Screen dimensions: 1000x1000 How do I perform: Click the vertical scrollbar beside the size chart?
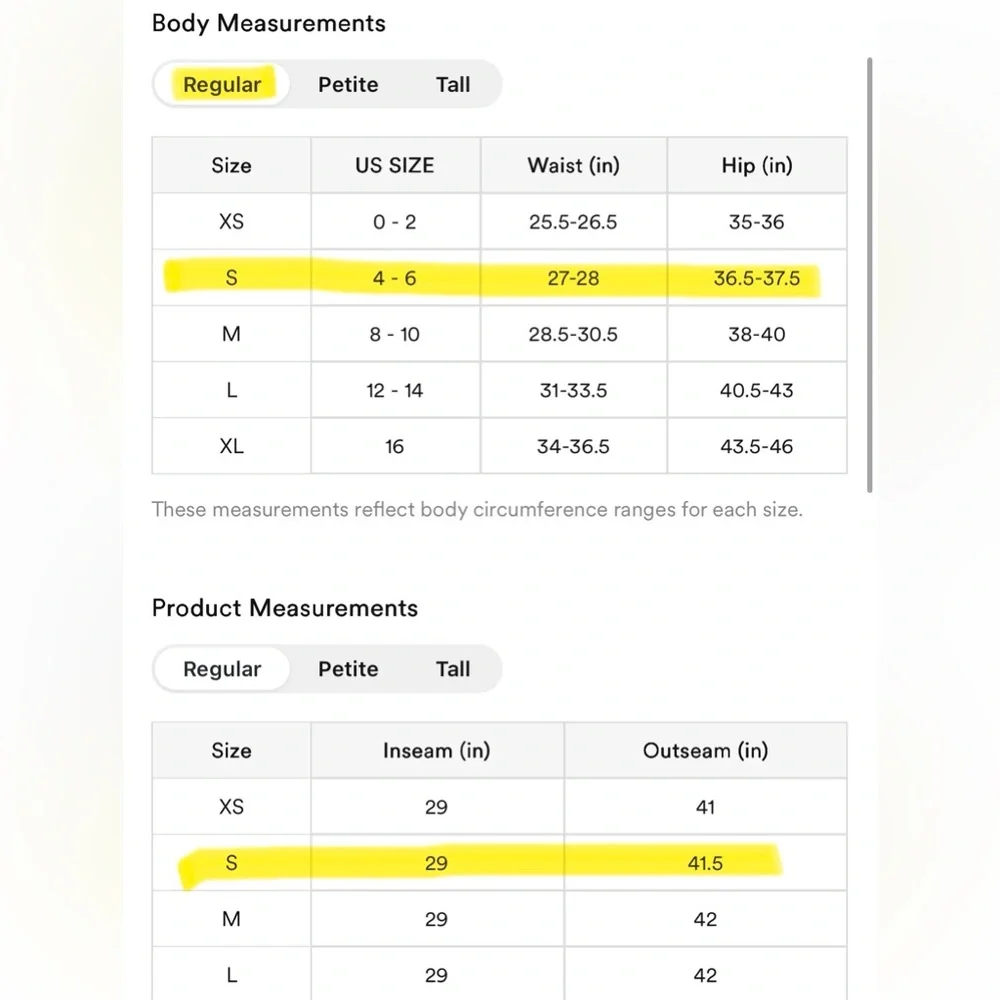pos(870,275)
